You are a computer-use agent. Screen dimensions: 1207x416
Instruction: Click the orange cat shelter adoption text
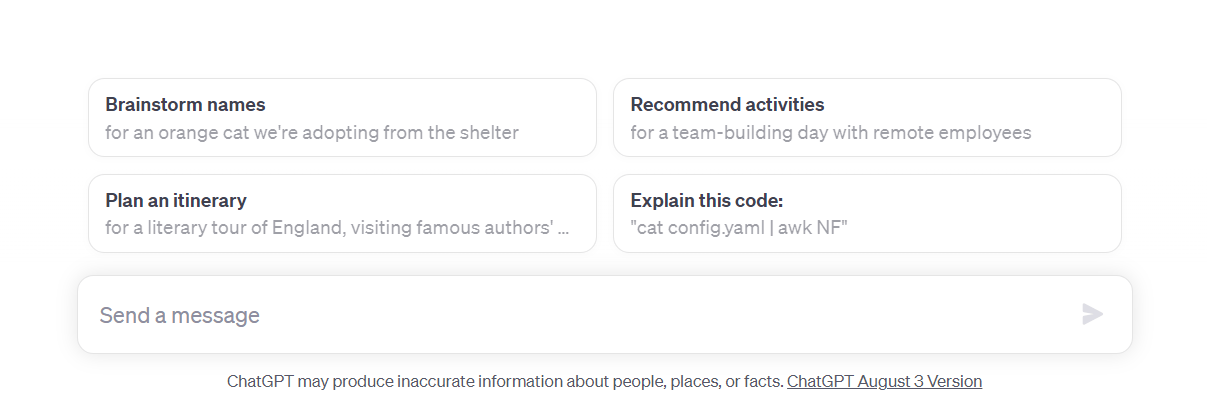pyautogui.click(x=312, y=133)
